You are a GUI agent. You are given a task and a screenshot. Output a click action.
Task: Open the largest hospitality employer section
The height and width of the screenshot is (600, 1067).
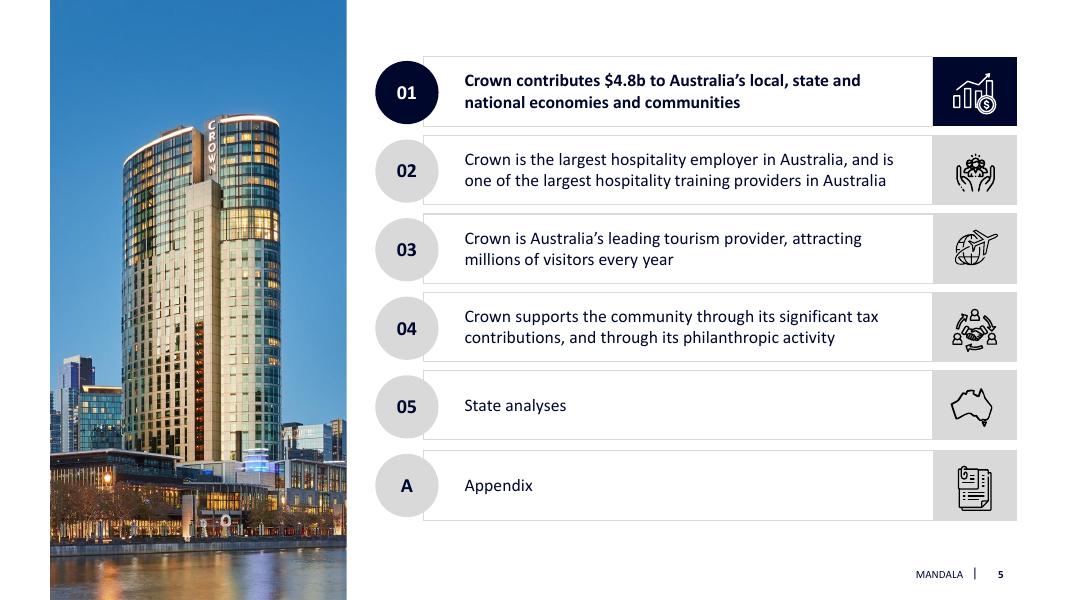[678, 170]
